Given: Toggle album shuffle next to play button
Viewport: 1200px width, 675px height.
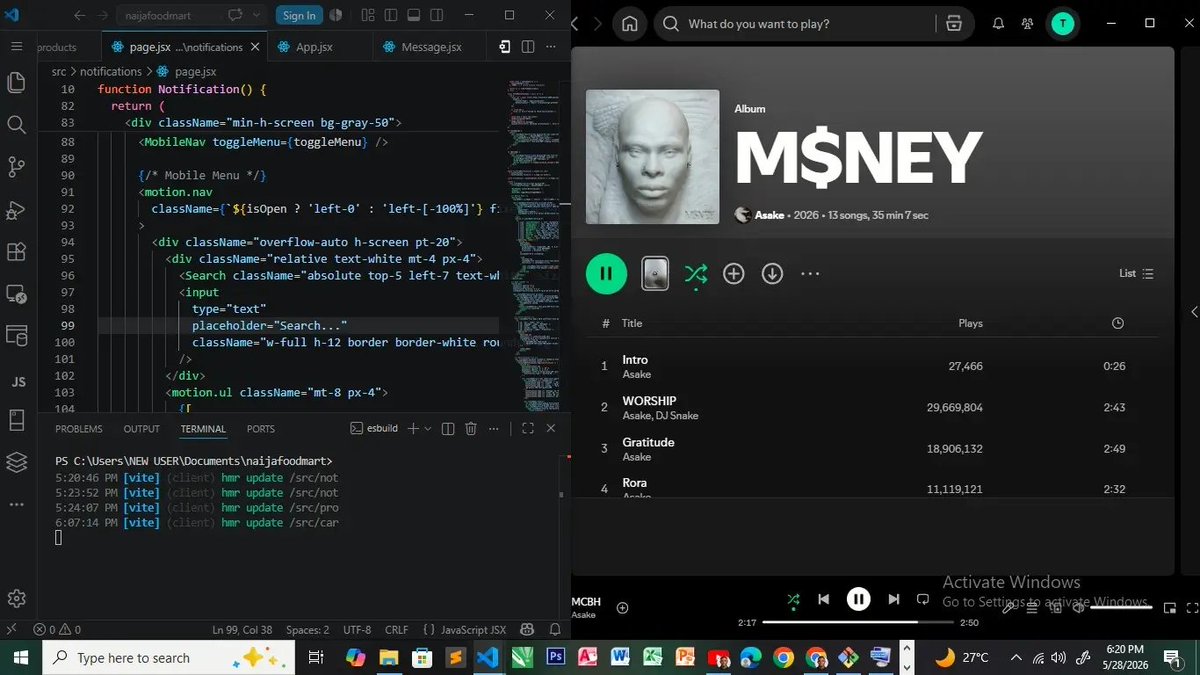Looking at the screenshot, I should point(696,274).
